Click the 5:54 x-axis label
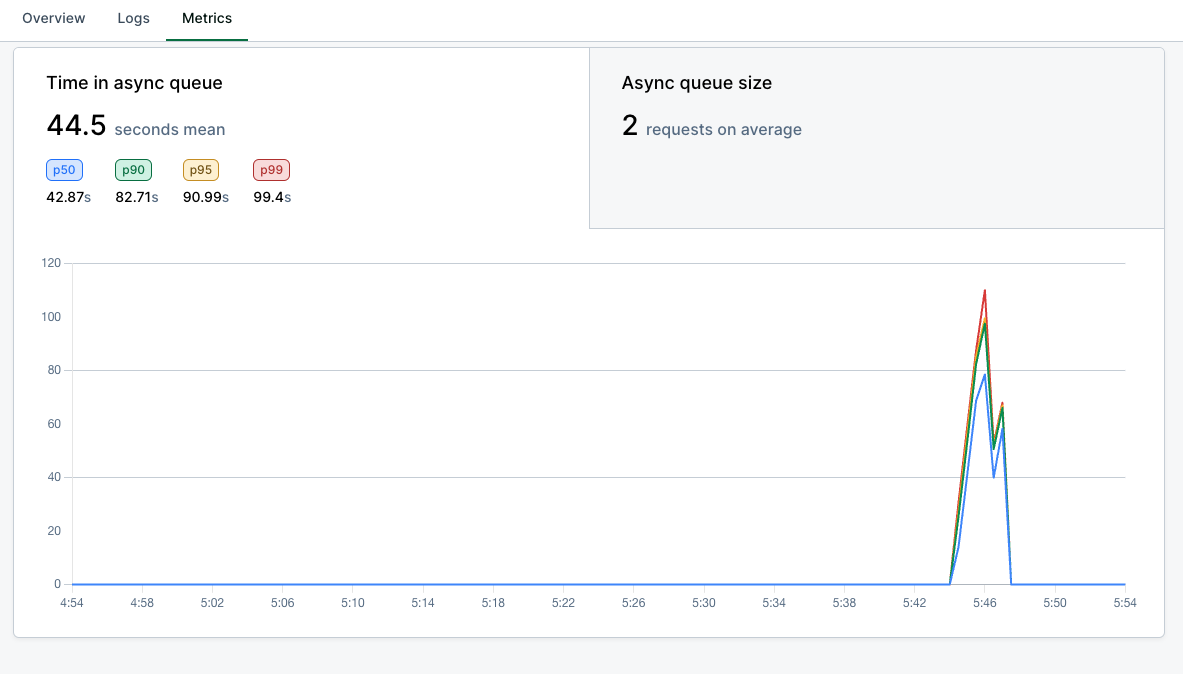This screenshot has height=674, width=1183. (x=1125, y=603)
